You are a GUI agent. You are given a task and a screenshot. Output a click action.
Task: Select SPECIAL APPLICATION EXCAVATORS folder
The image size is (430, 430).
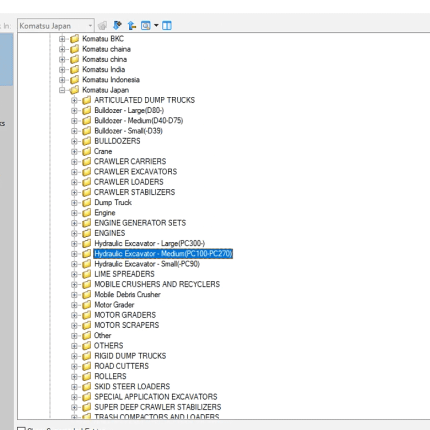[156, 397]
